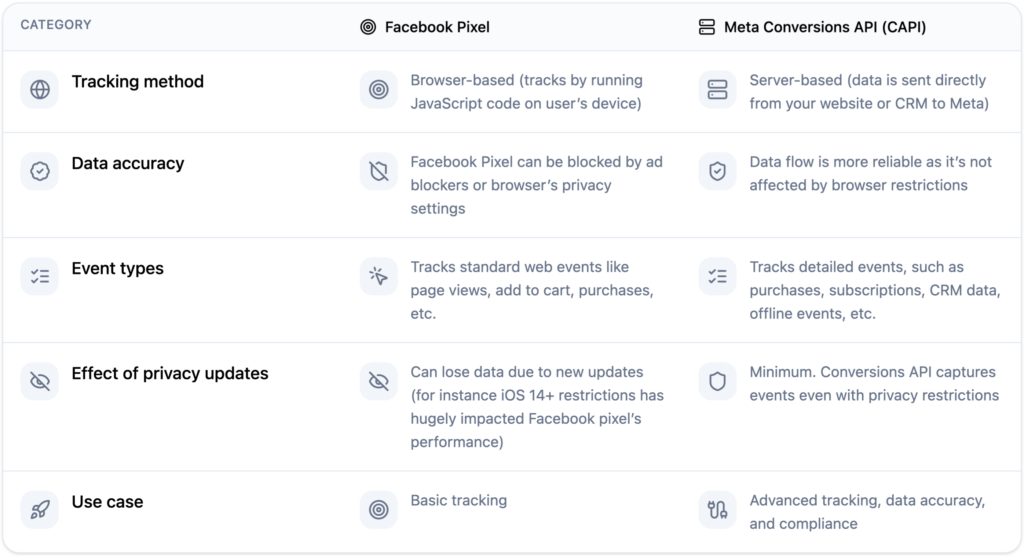Click the globe icon beside Tracking method
Viewport: 1024px width, 556px height.
(x=40, y=90)
